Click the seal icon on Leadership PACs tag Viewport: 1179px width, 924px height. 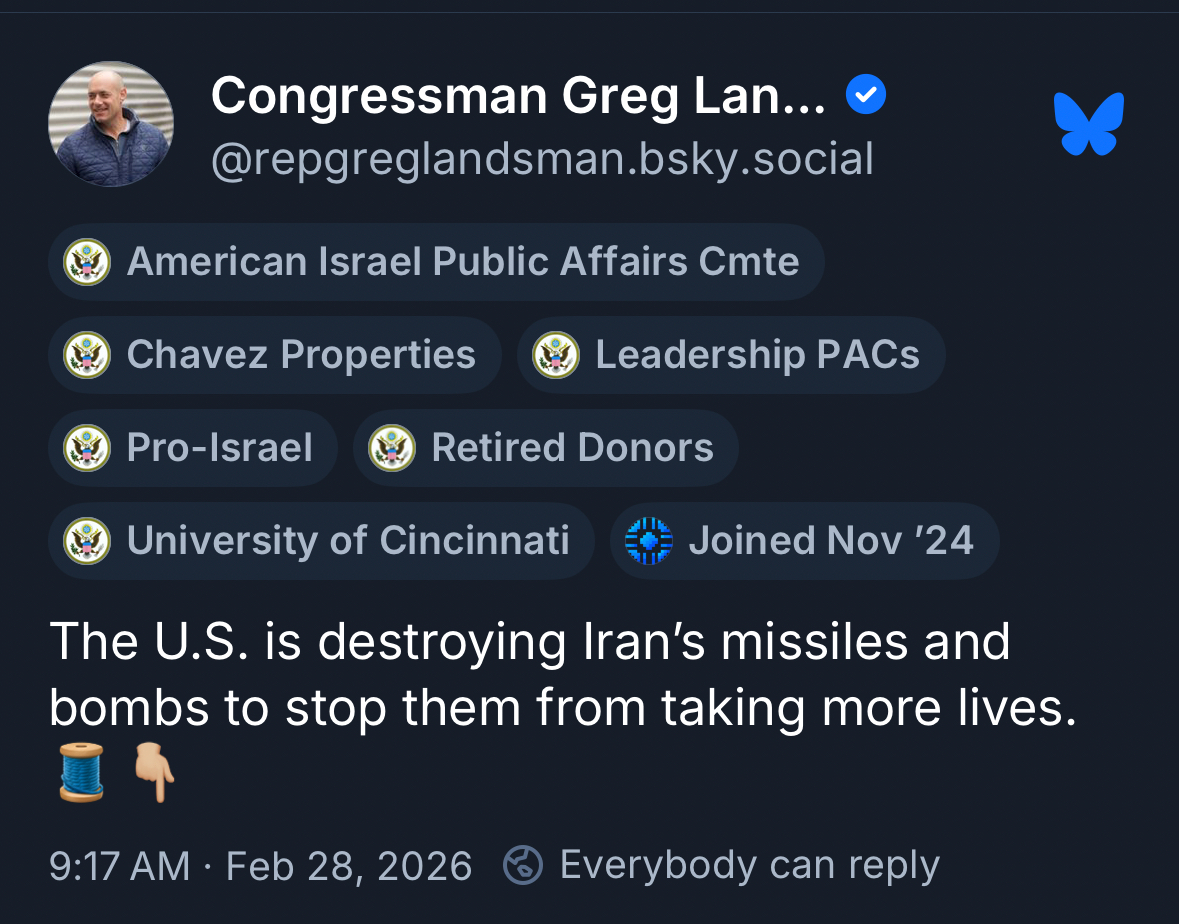[x=556, y=355]
